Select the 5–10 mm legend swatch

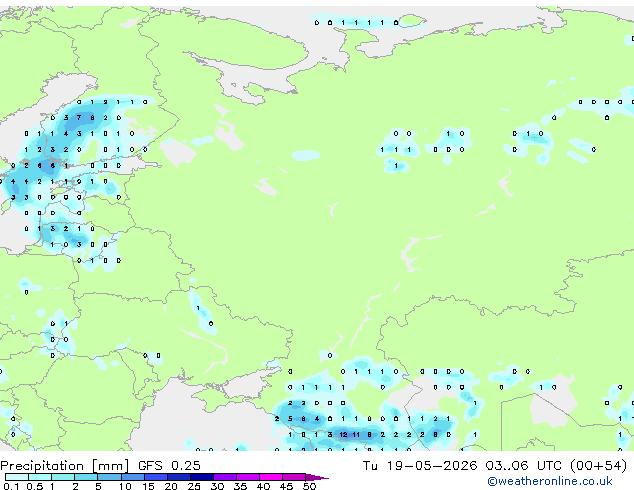(109, 477)
